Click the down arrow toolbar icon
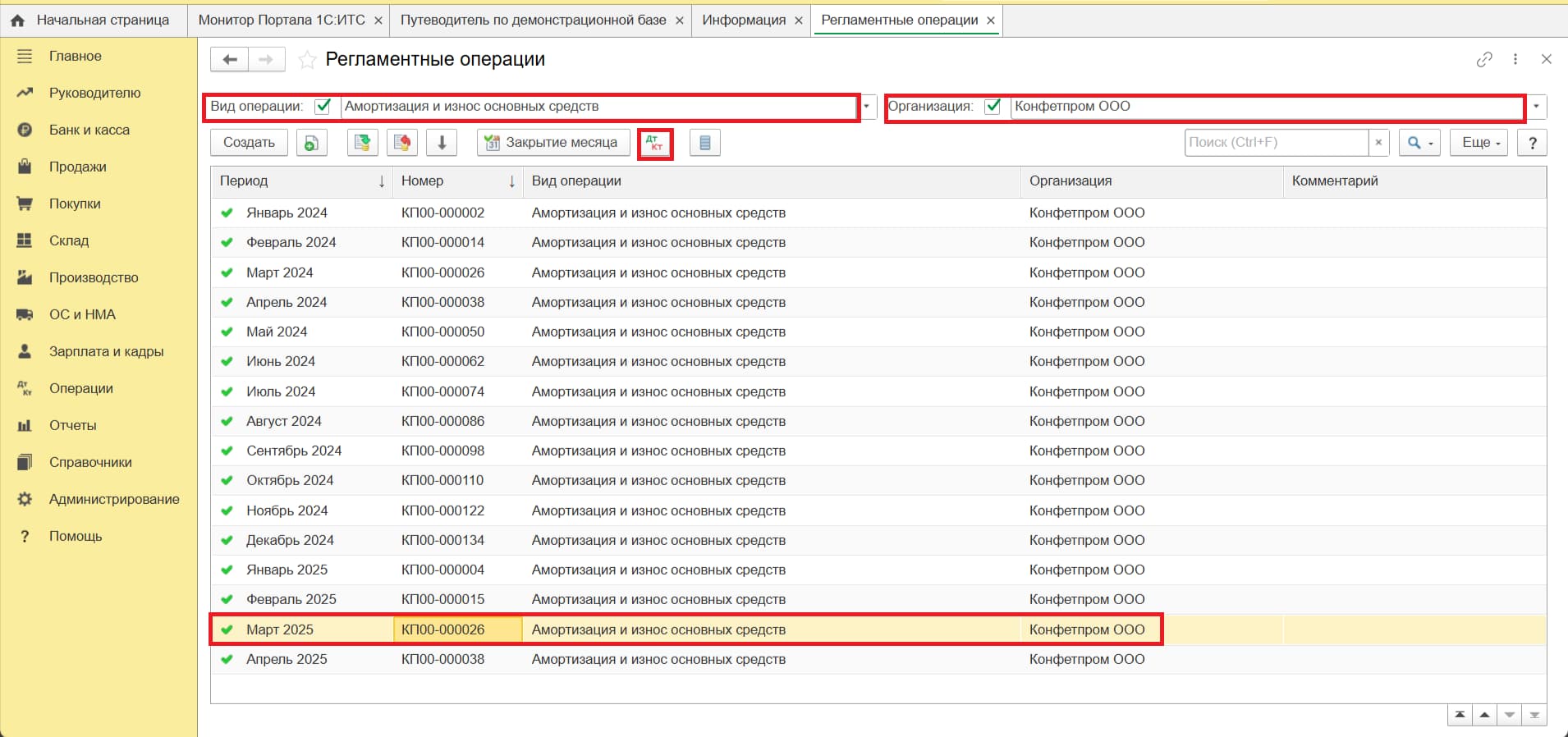Screen dimensions: 1568x737 [442, 143]
